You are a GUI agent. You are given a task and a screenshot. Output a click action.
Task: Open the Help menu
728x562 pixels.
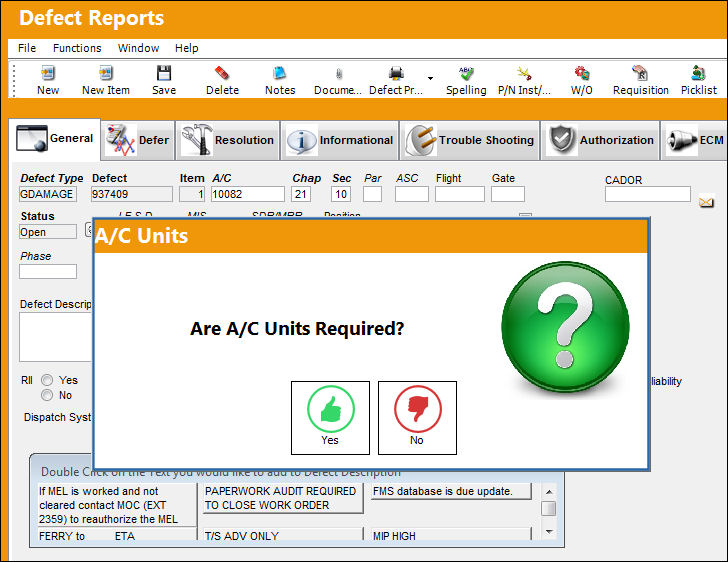(x=187, y=48)
